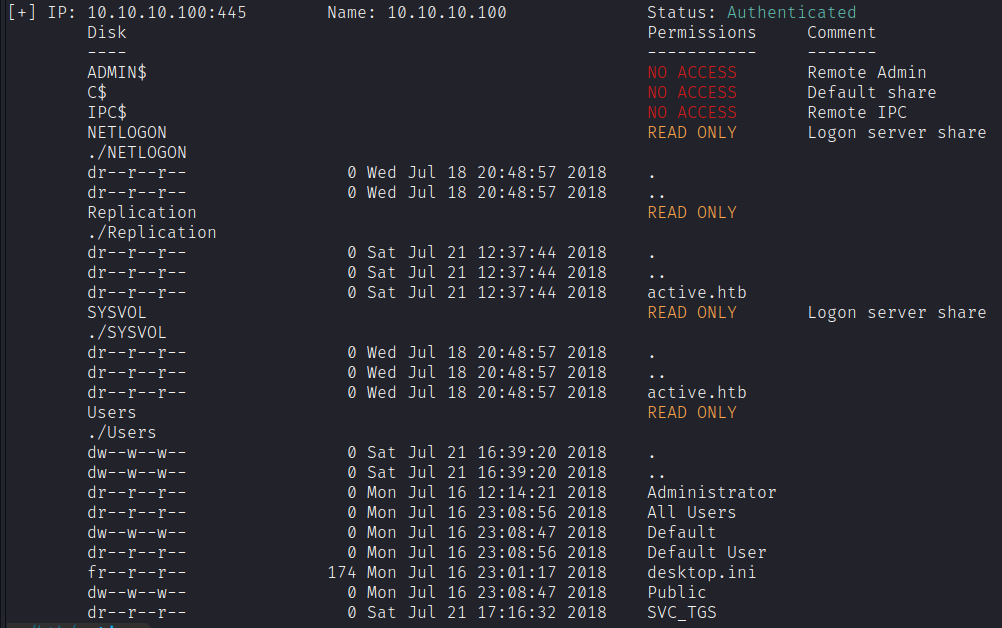Click the Name: 10.10.10.100 text
Image resolution: width=1002 pixels, height=628 pixels.
point(417,12)
